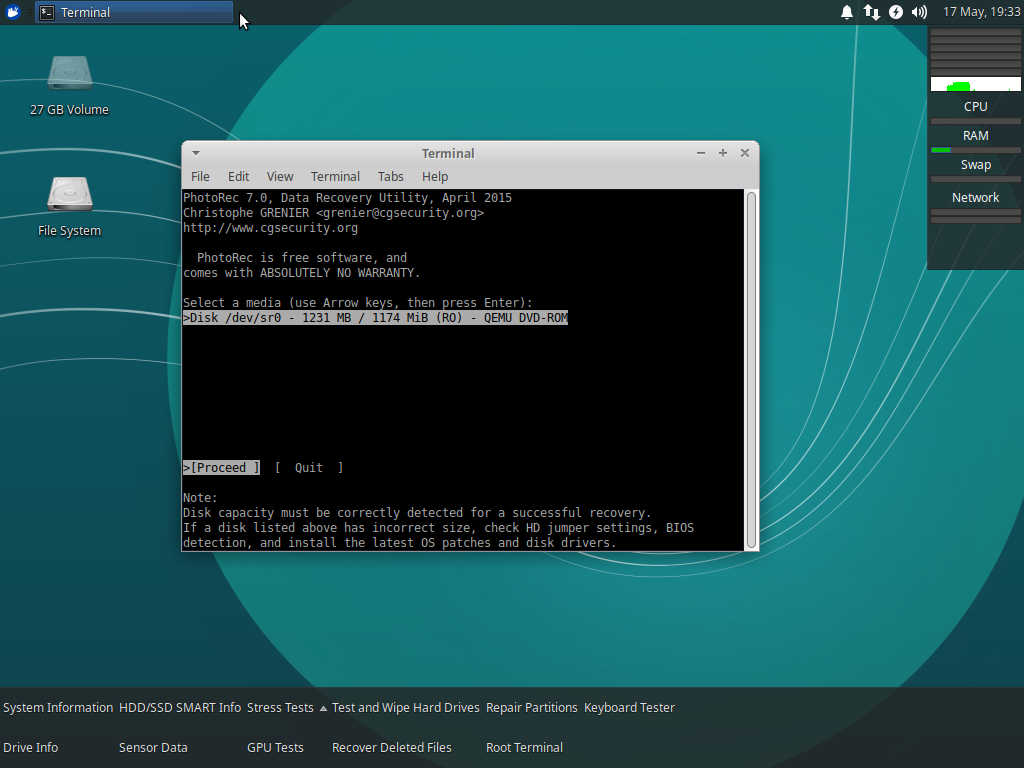The height and width of the screenshot is (768, 1024).
Task: Open the Terminal menu in menu bar
Action: [x=335, y=176]
